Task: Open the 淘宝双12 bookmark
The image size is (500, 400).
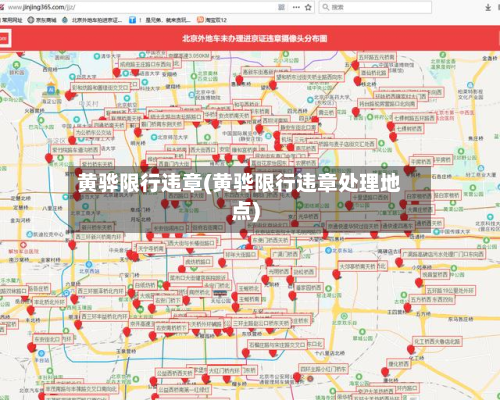Action: pyautogui.click(x=212, y=20)
